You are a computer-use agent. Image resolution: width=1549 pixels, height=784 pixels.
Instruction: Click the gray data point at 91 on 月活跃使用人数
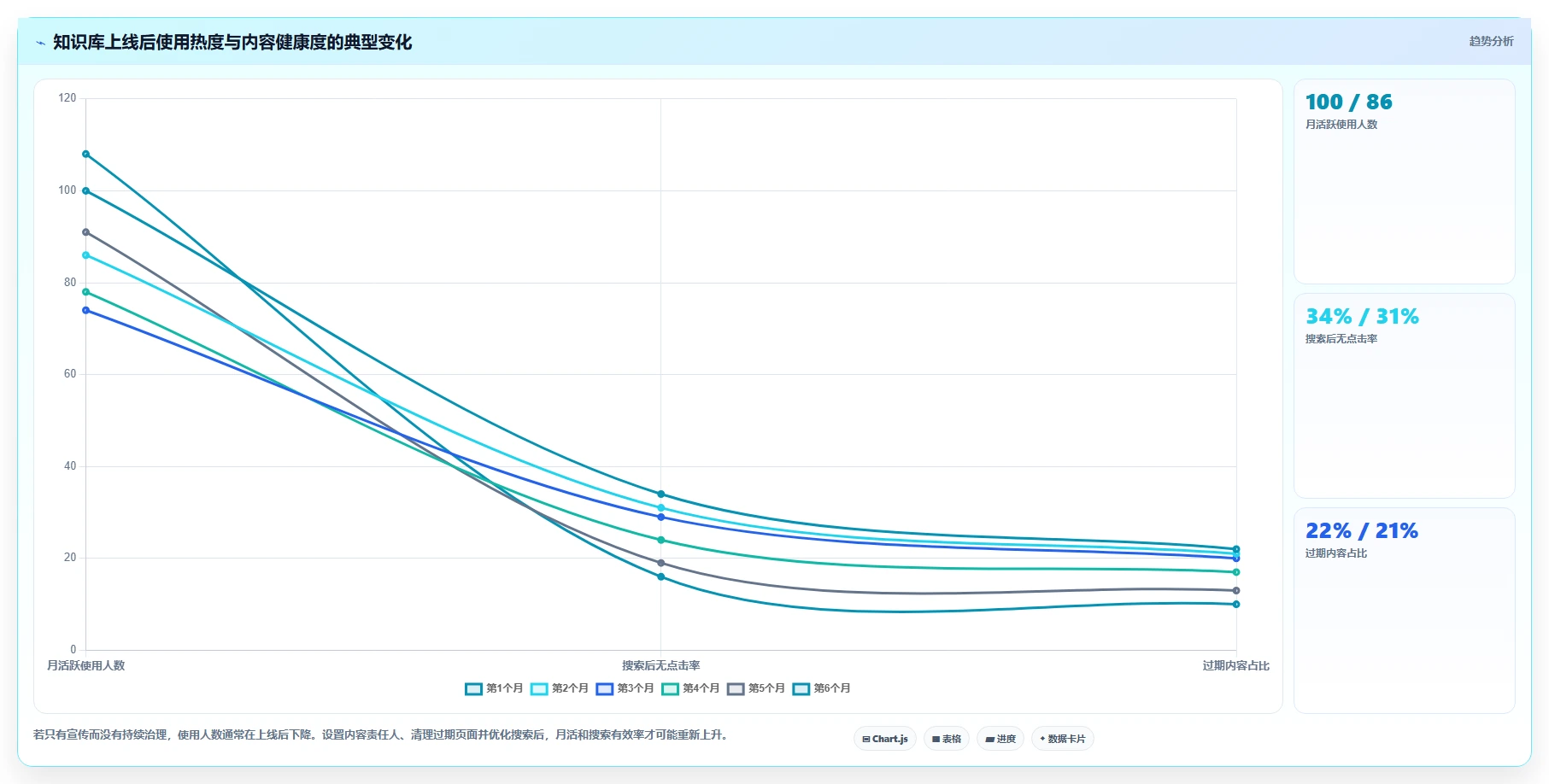click(86, 232)
